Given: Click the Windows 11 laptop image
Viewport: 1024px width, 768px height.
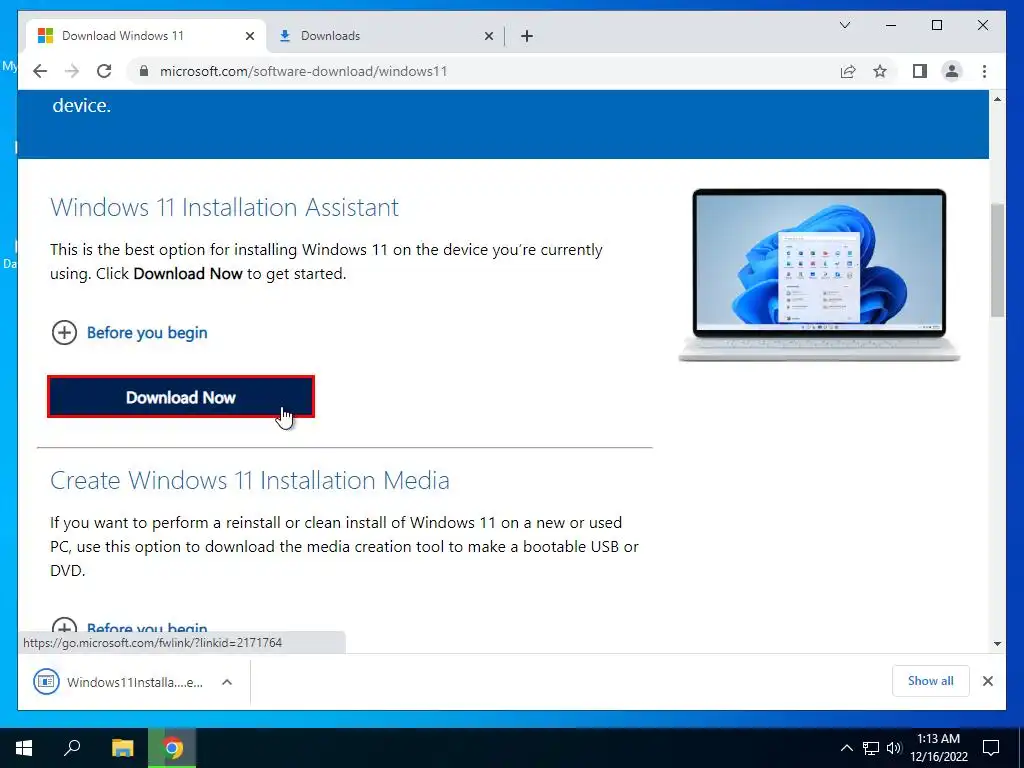Looking at the screenshot, I should [x=819, y=274].
